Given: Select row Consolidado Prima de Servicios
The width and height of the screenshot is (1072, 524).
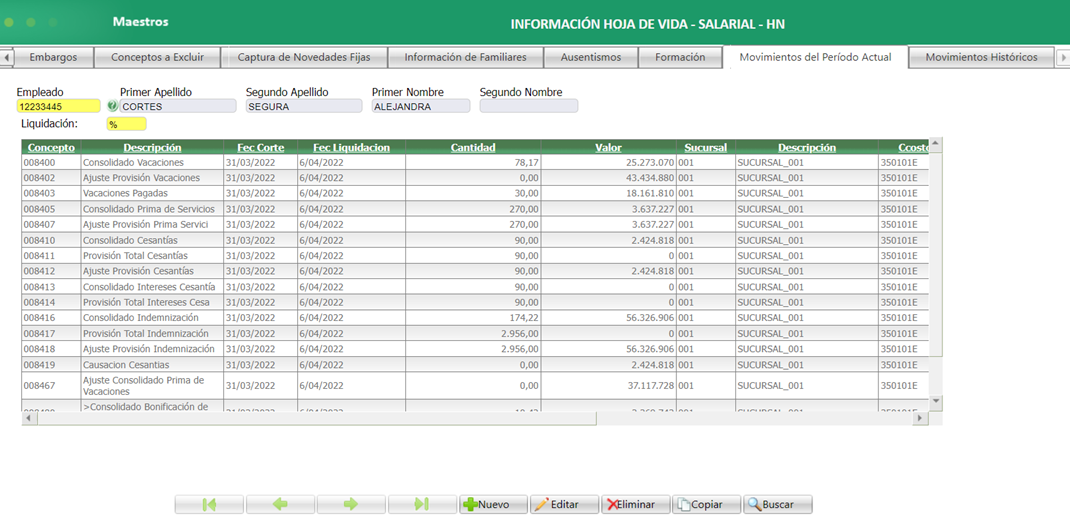Looking at the screenshot, I should coord(475,209).
